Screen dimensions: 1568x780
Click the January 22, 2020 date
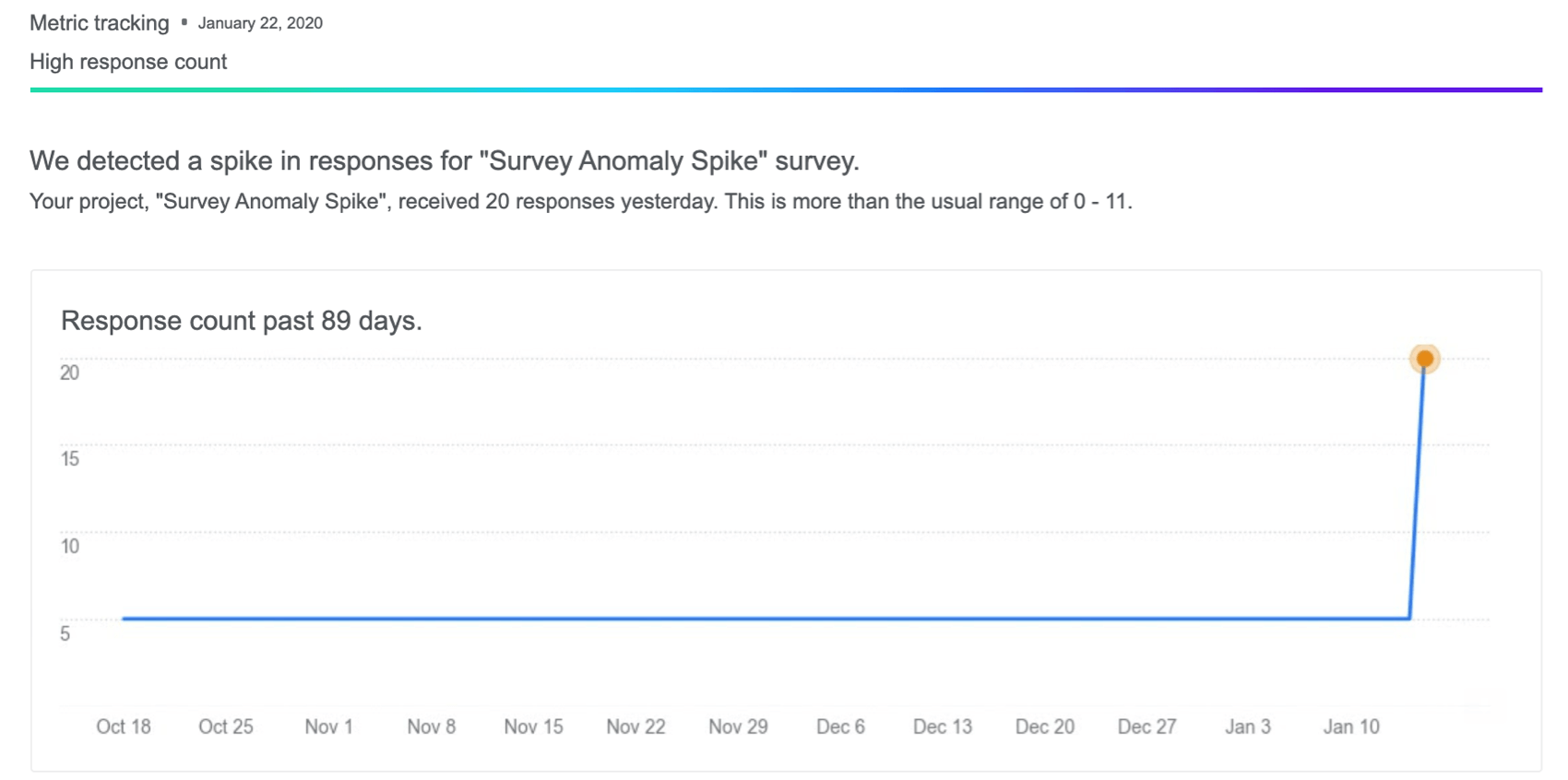[260, 23]
